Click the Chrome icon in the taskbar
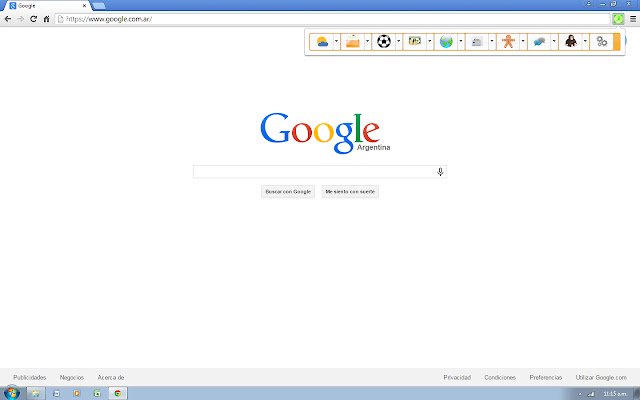Viewport: 640px width, 400px height. tap(118, 393)
